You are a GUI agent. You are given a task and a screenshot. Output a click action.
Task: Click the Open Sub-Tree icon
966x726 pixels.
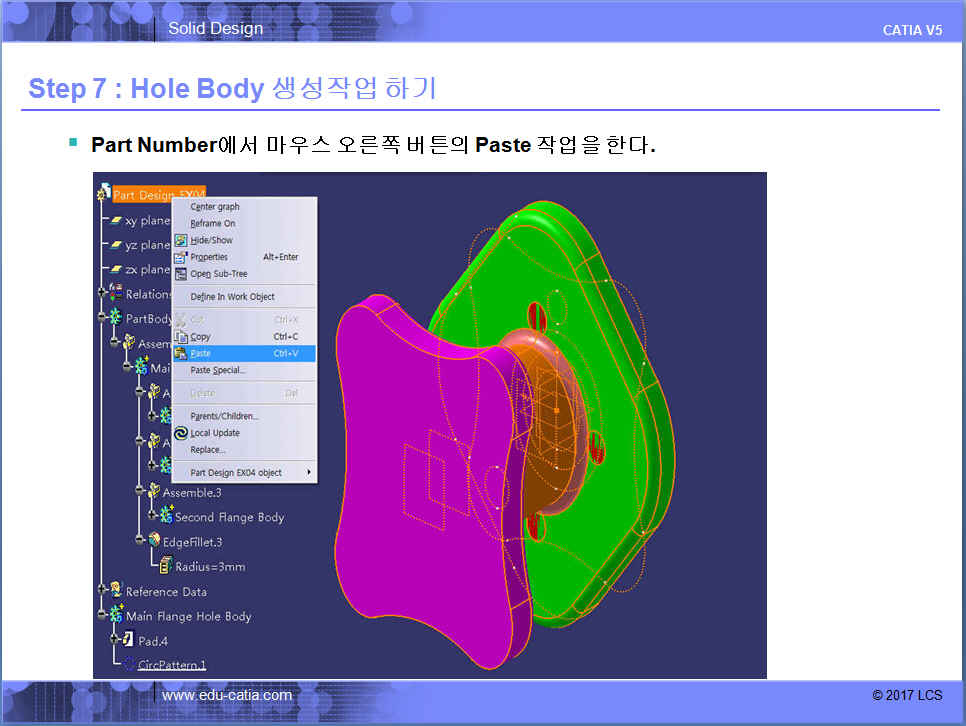click(181, 274)
